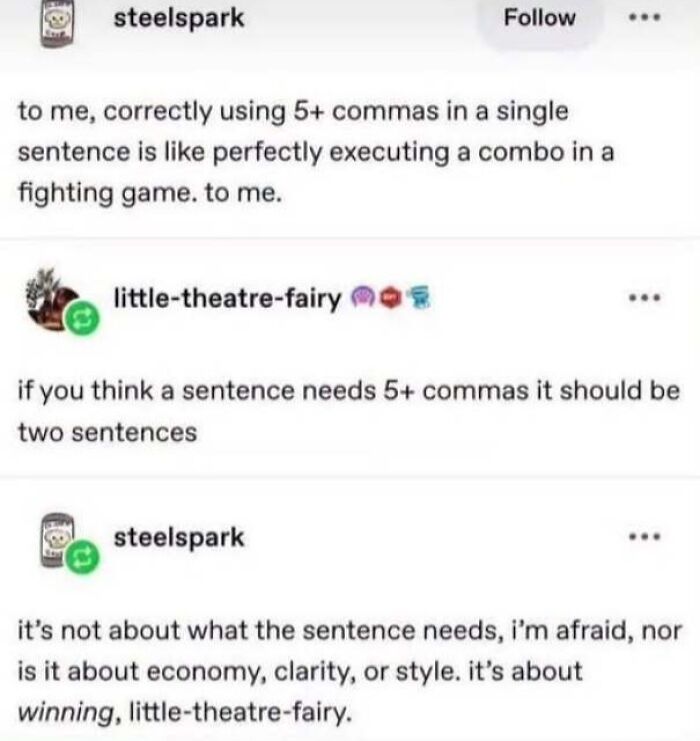The image size is (700, 741).
Task: Click the italic word 'winning' in the last reply
Action: [x=65, y=712]
